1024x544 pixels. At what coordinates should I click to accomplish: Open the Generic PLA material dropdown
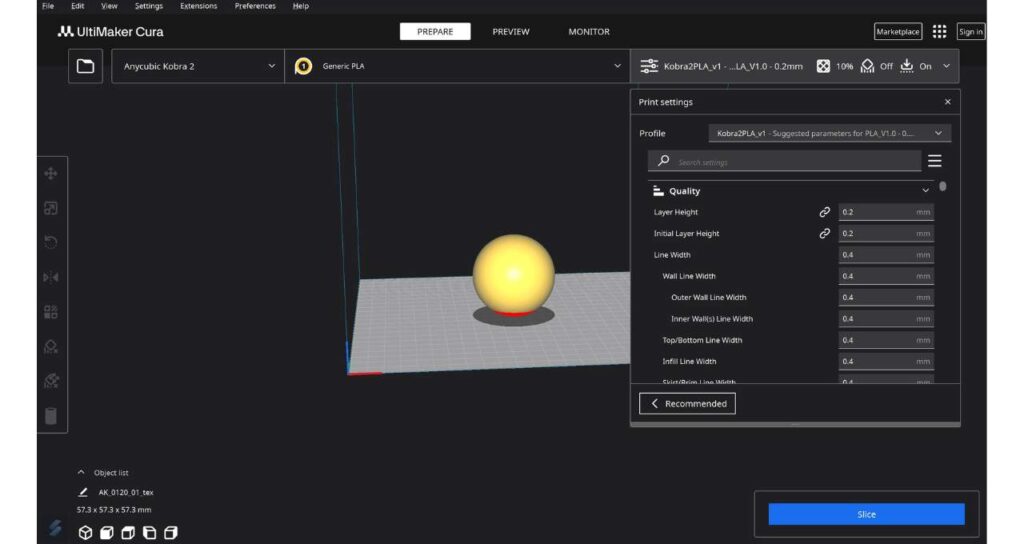pyautogui.click(x=457, y=66)
